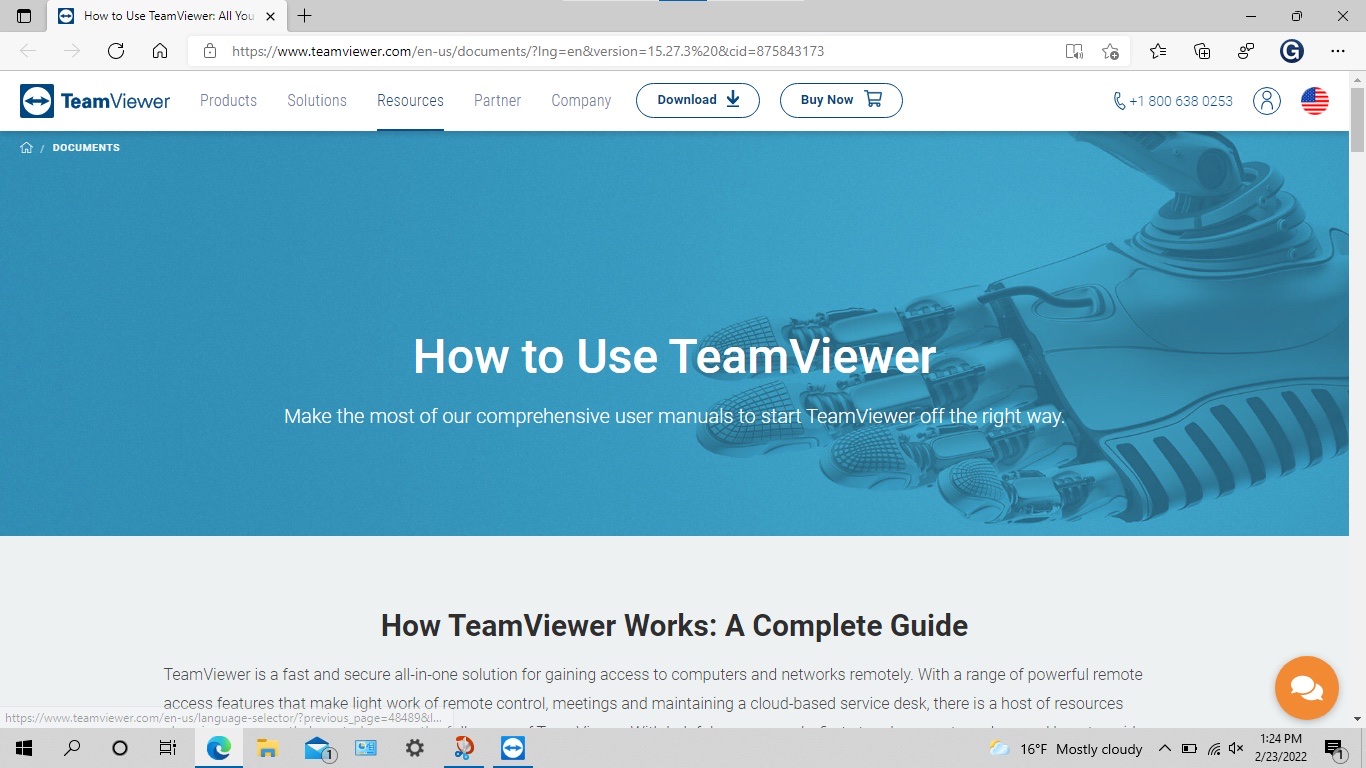Select the home breadcrumb icon
The width and height of the screenshot is (1366, 768).
(27, 147)
